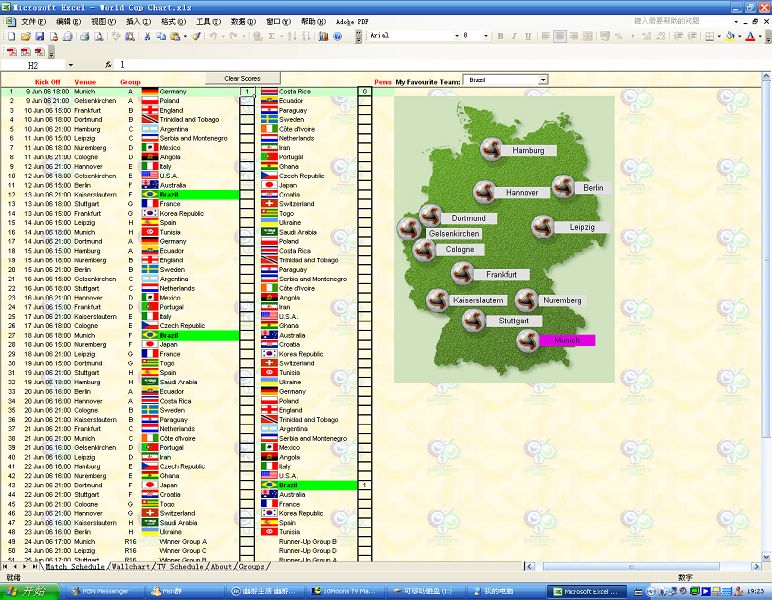Open the 编辑(E) Edit menu

(68, 22)
